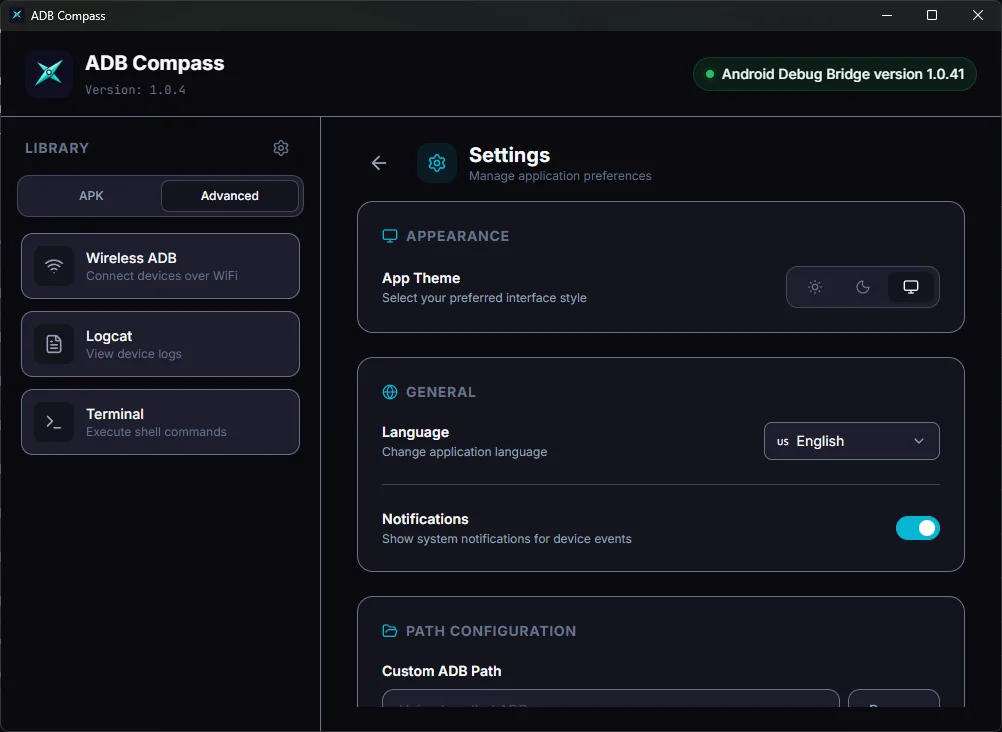1002x732 pixels.
Task: Select the Advanced tab
Action: [229, 196]
